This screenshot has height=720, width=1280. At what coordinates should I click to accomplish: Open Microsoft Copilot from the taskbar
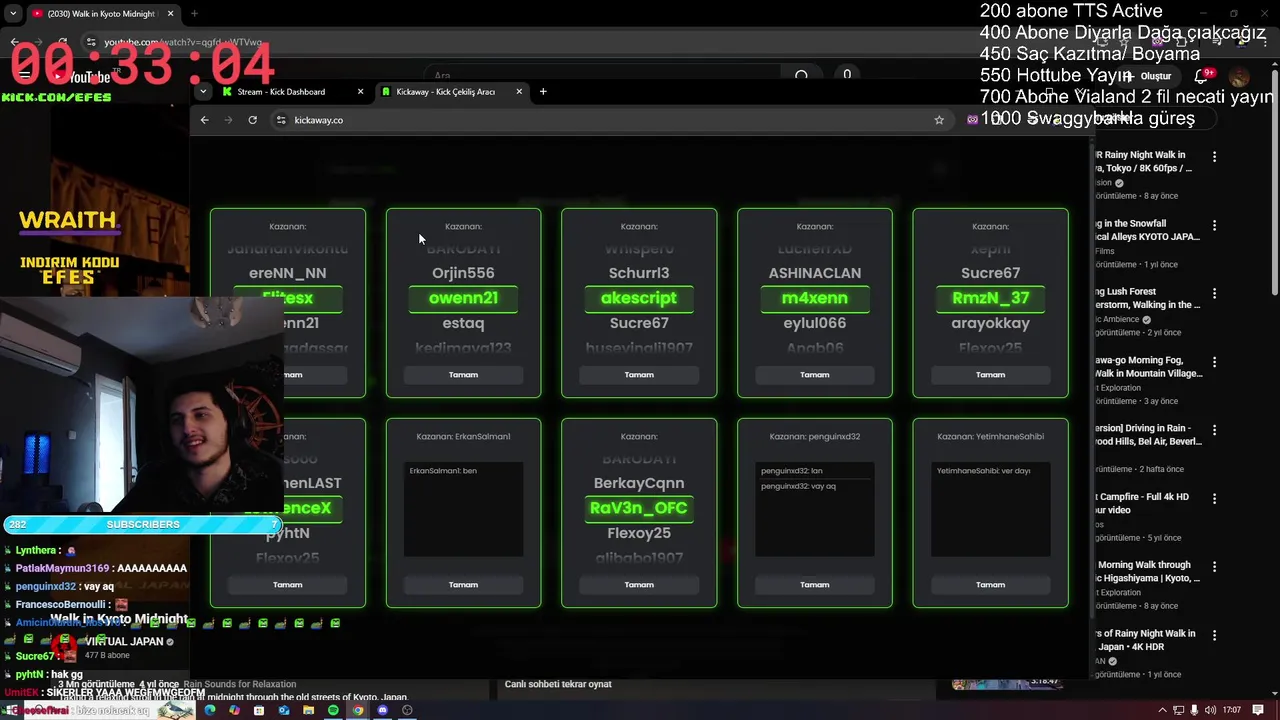tap(234, 710)
